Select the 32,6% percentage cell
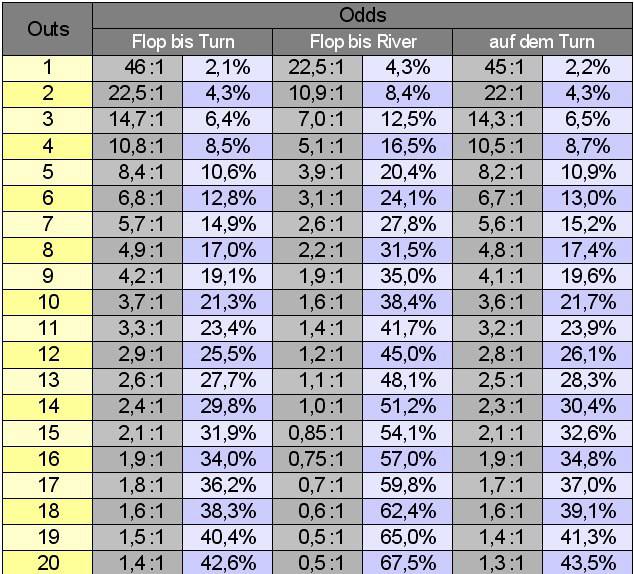 tap(588, 433)
